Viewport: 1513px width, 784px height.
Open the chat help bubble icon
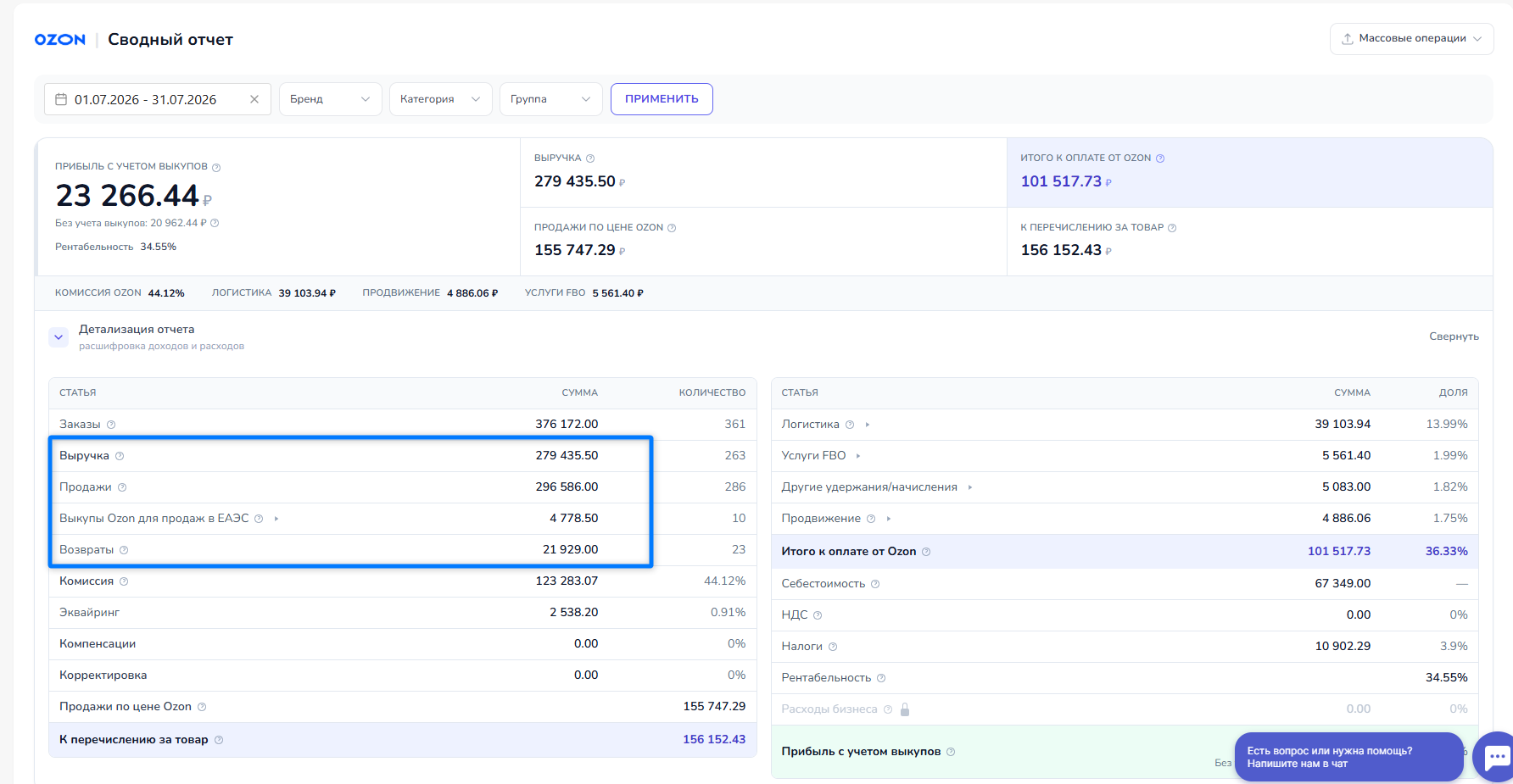tap(1496, 756)
